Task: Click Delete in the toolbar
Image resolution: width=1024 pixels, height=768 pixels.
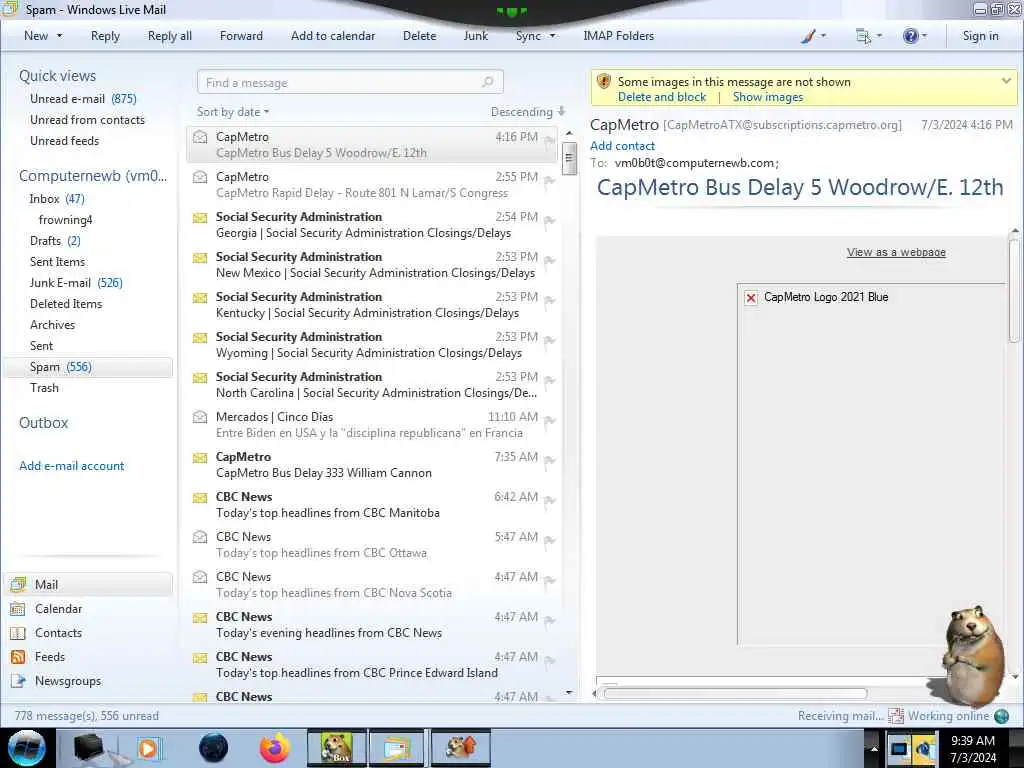Action: (419, 36)
